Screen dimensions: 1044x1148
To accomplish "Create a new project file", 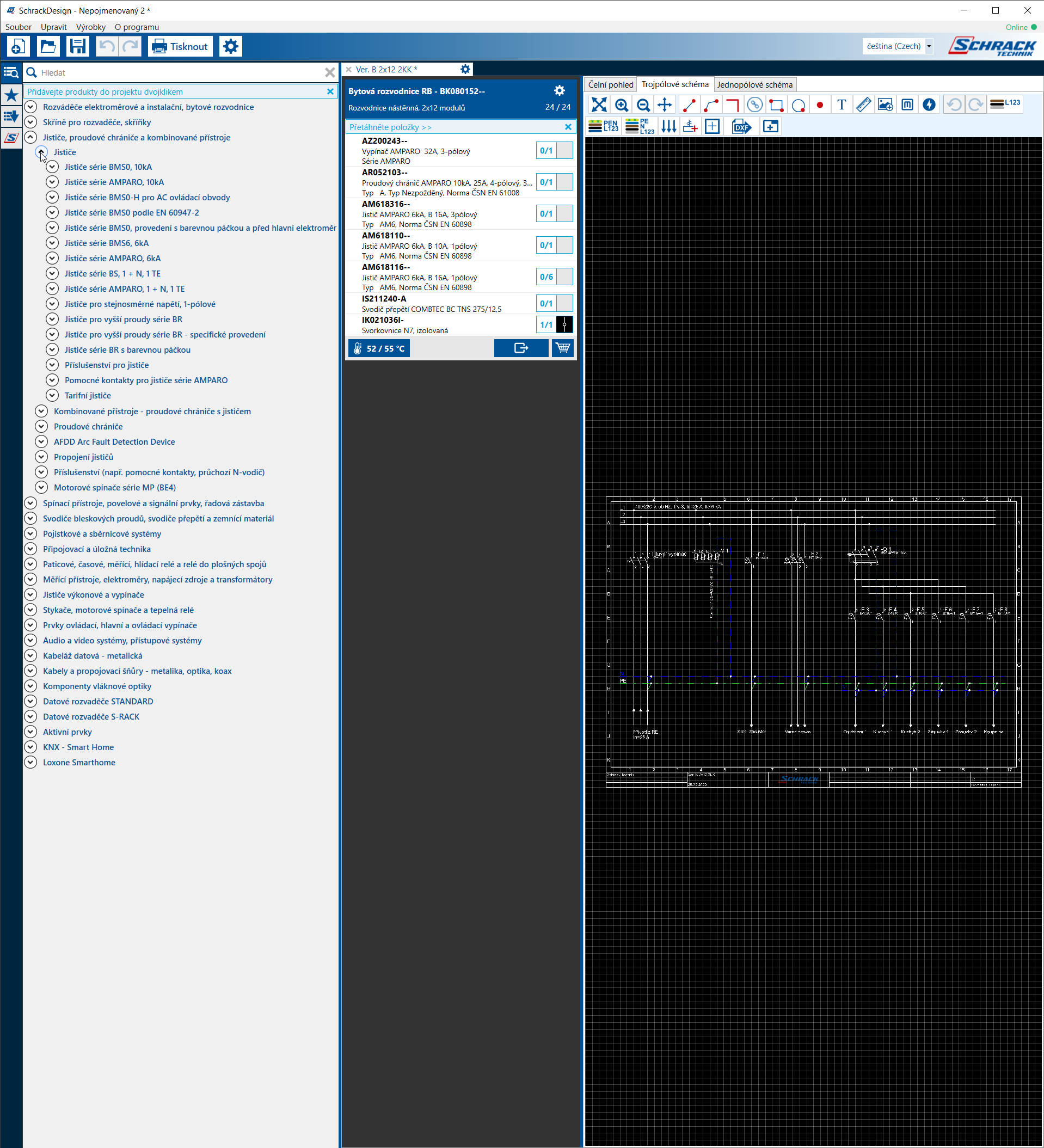I will tap(18, 46).
